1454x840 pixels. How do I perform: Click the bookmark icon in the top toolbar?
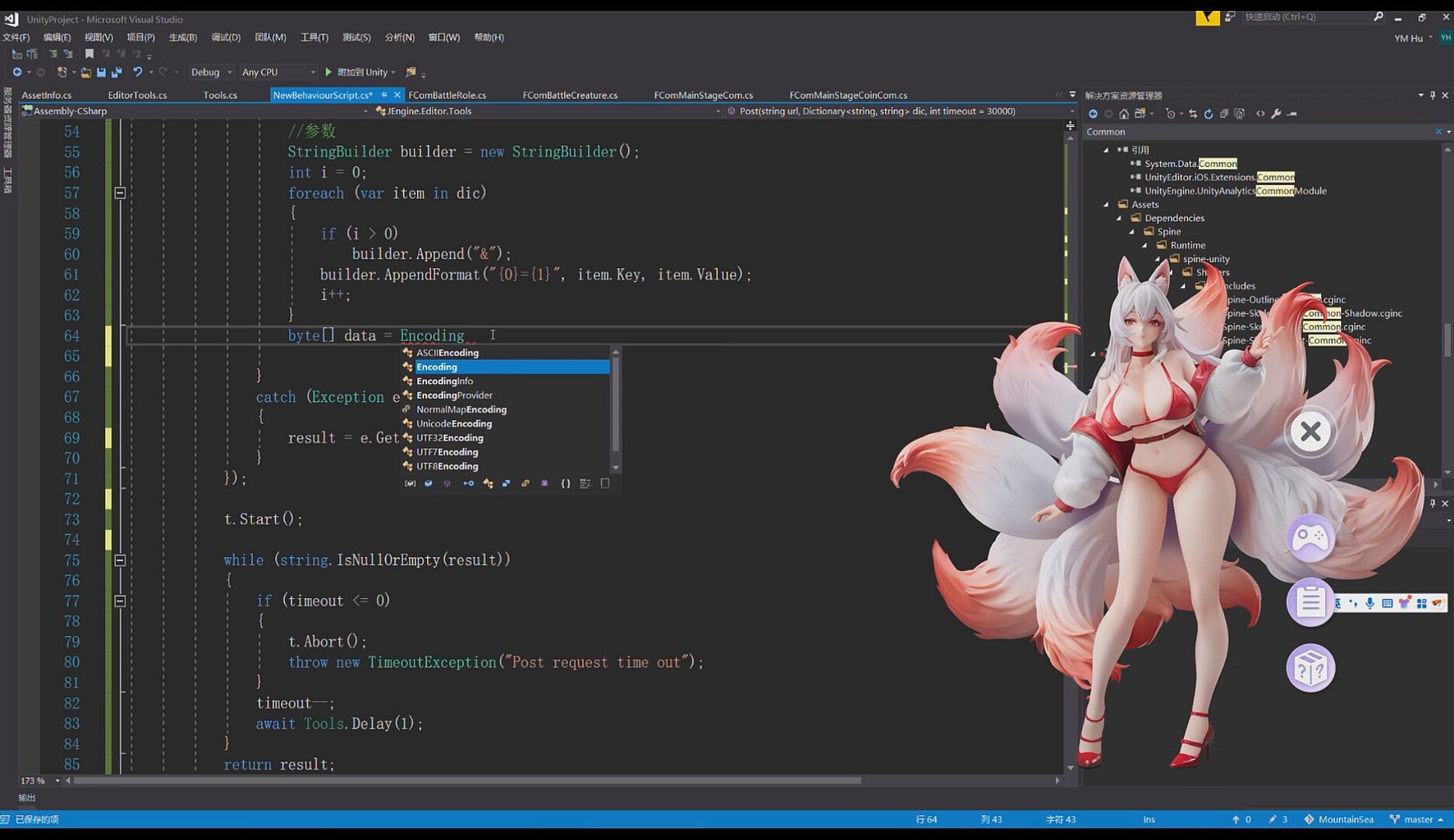[x=89, y=54]
